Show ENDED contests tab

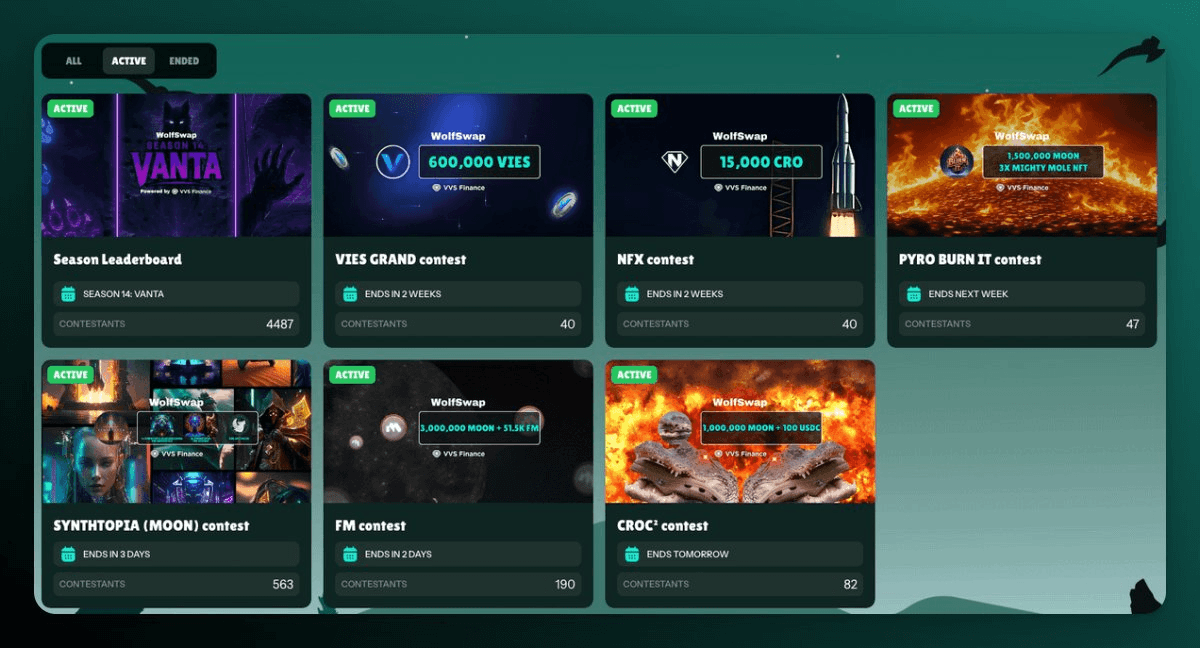tap(184, 61)
